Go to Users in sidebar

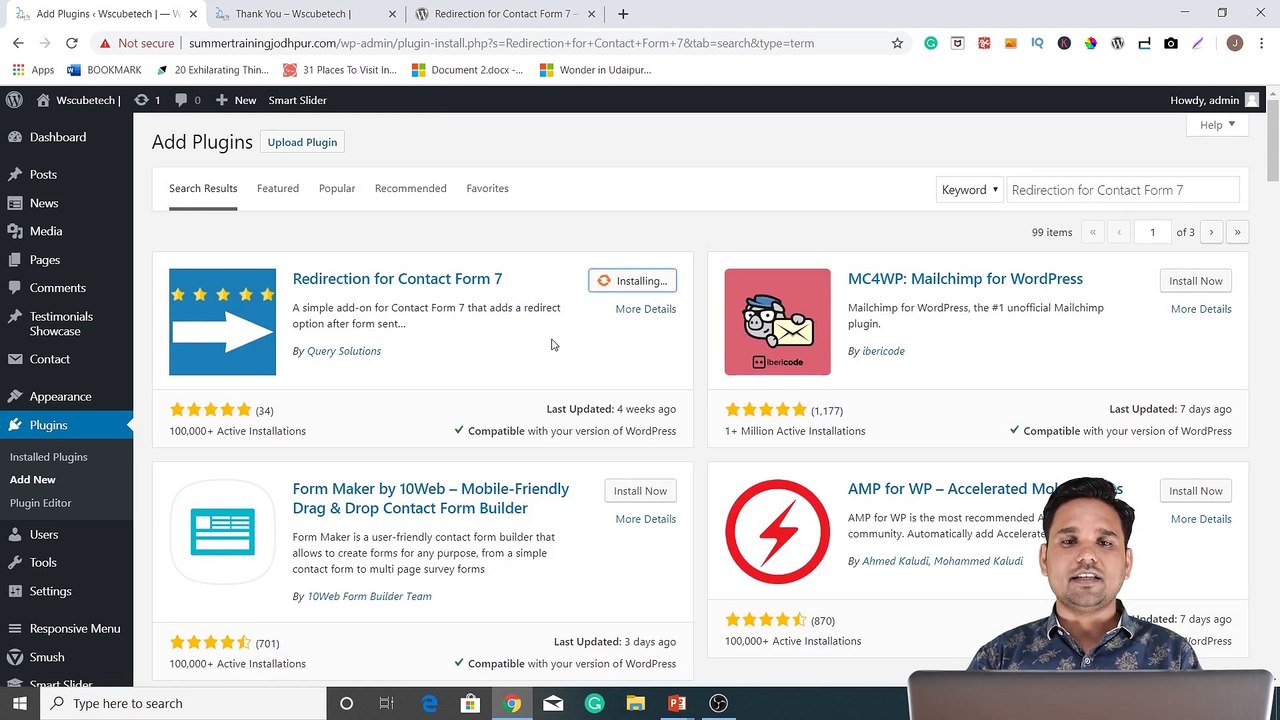pos(66,535)
